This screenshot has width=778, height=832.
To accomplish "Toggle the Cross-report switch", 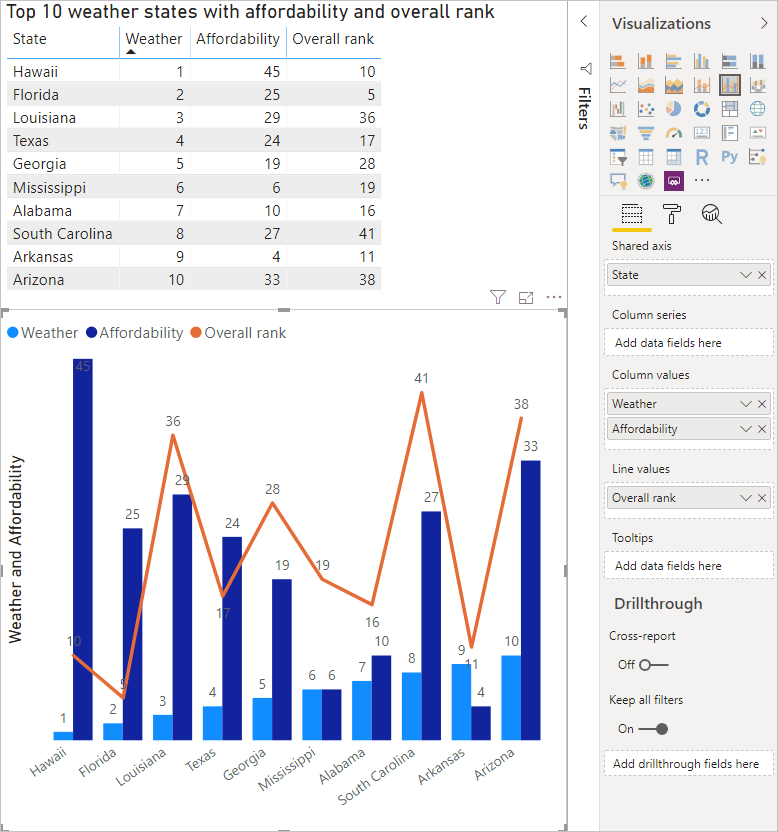I will click(x=653, y=665).
